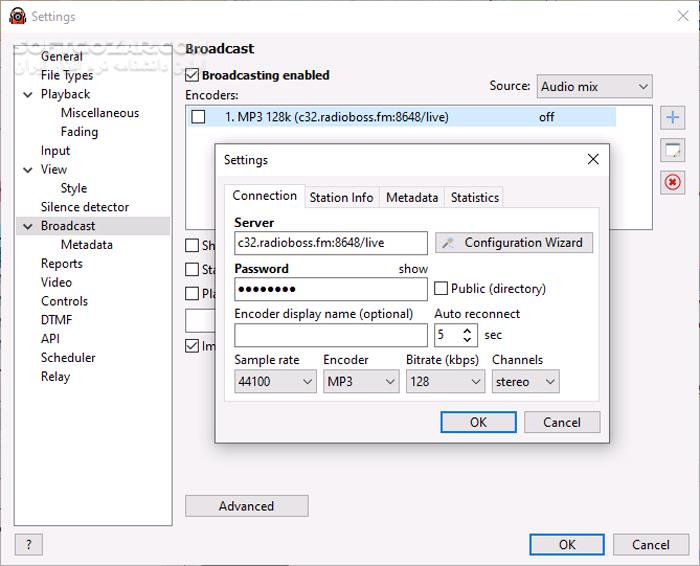The width and height of the screenshot is (700, 566).
Task: Toggle Broadcasting enabled checkbox
Action: click(x=192, y=75)
